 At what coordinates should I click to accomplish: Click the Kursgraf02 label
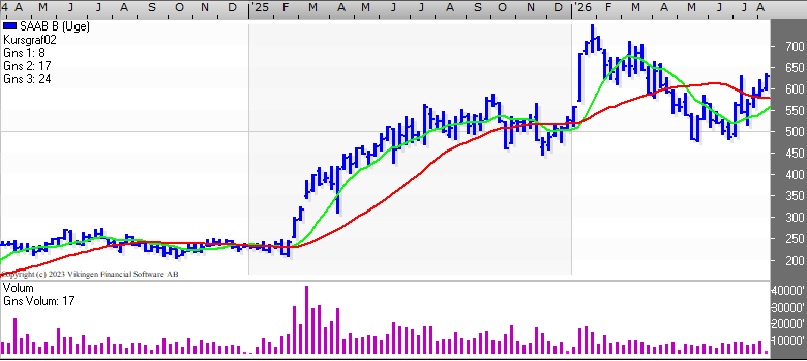pyautogui.click(x=30, y=40)
